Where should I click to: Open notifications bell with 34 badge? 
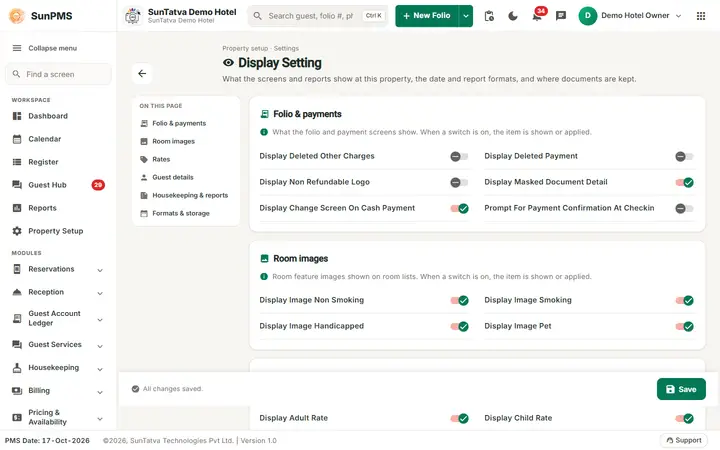click(537, 16)
